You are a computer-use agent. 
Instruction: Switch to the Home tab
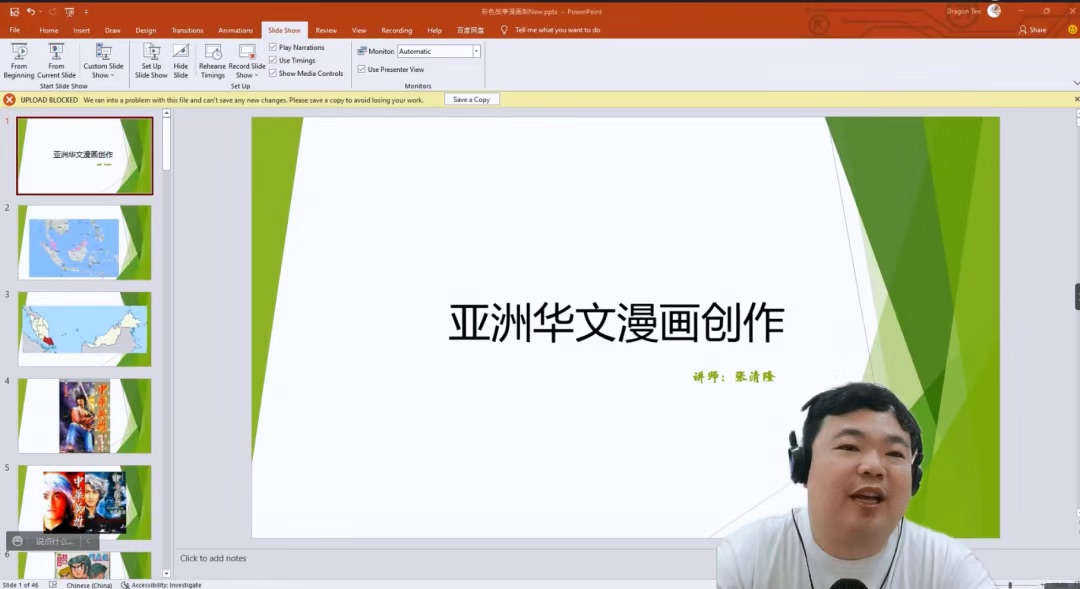tap(49, 30)
